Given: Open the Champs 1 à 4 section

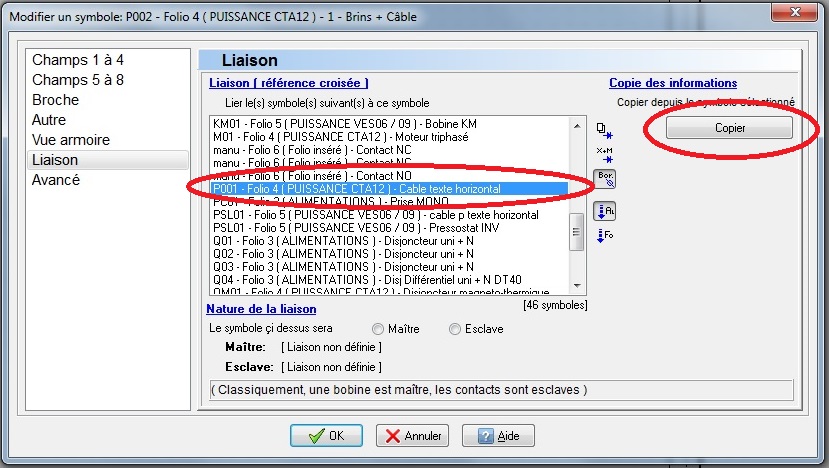Looking at the screenshot, I should click(x=78, y=60).
